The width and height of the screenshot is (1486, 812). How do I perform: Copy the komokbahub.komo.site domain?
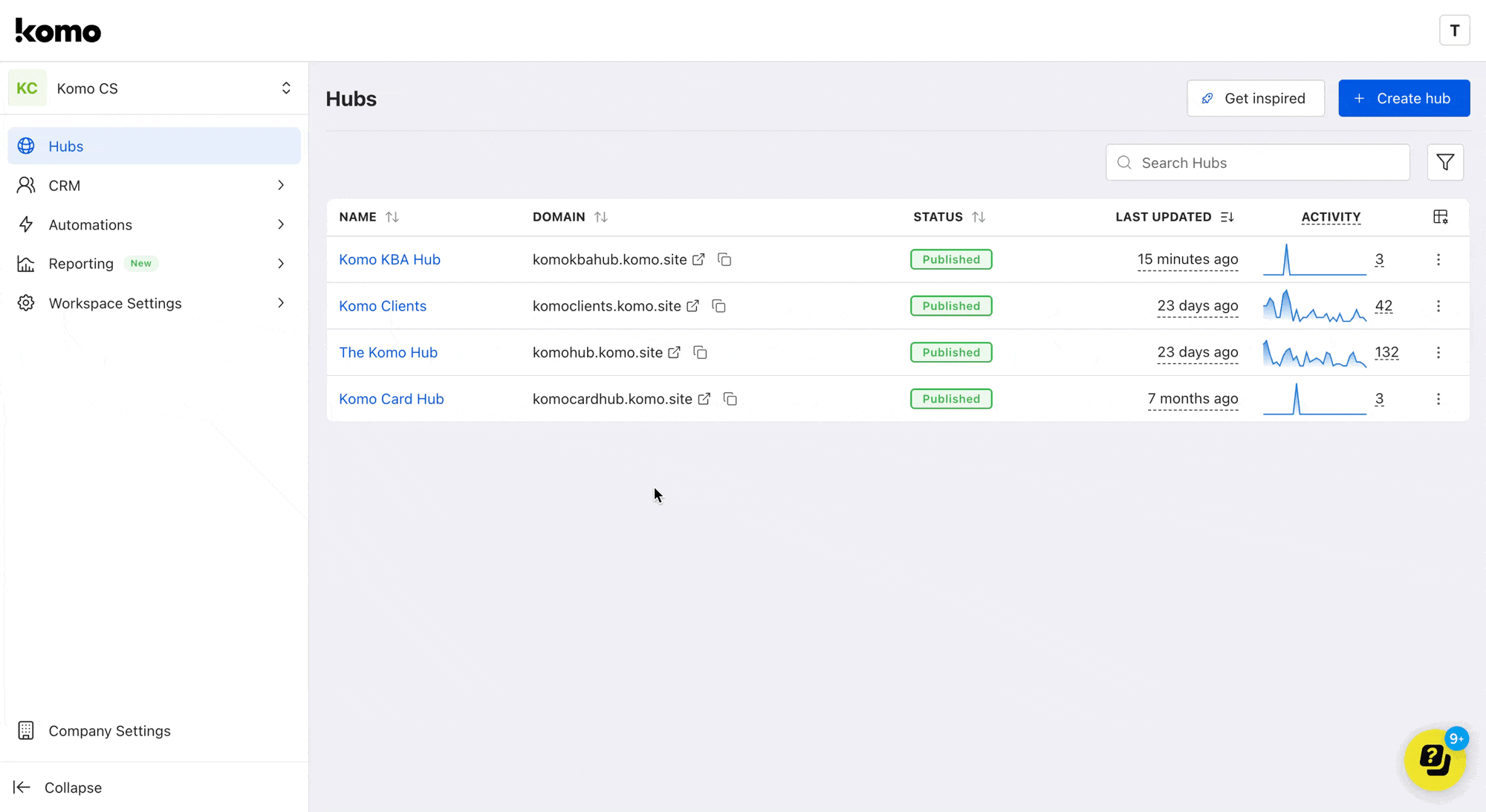724,259
